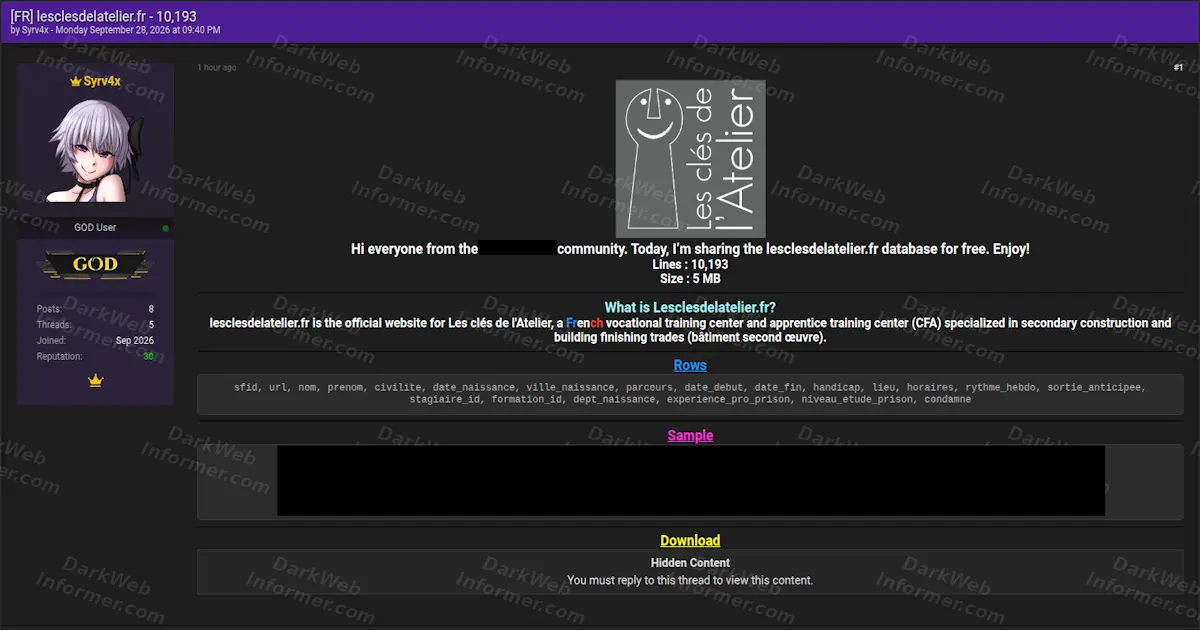Click the rows field list code box

(x=690, y=393)
